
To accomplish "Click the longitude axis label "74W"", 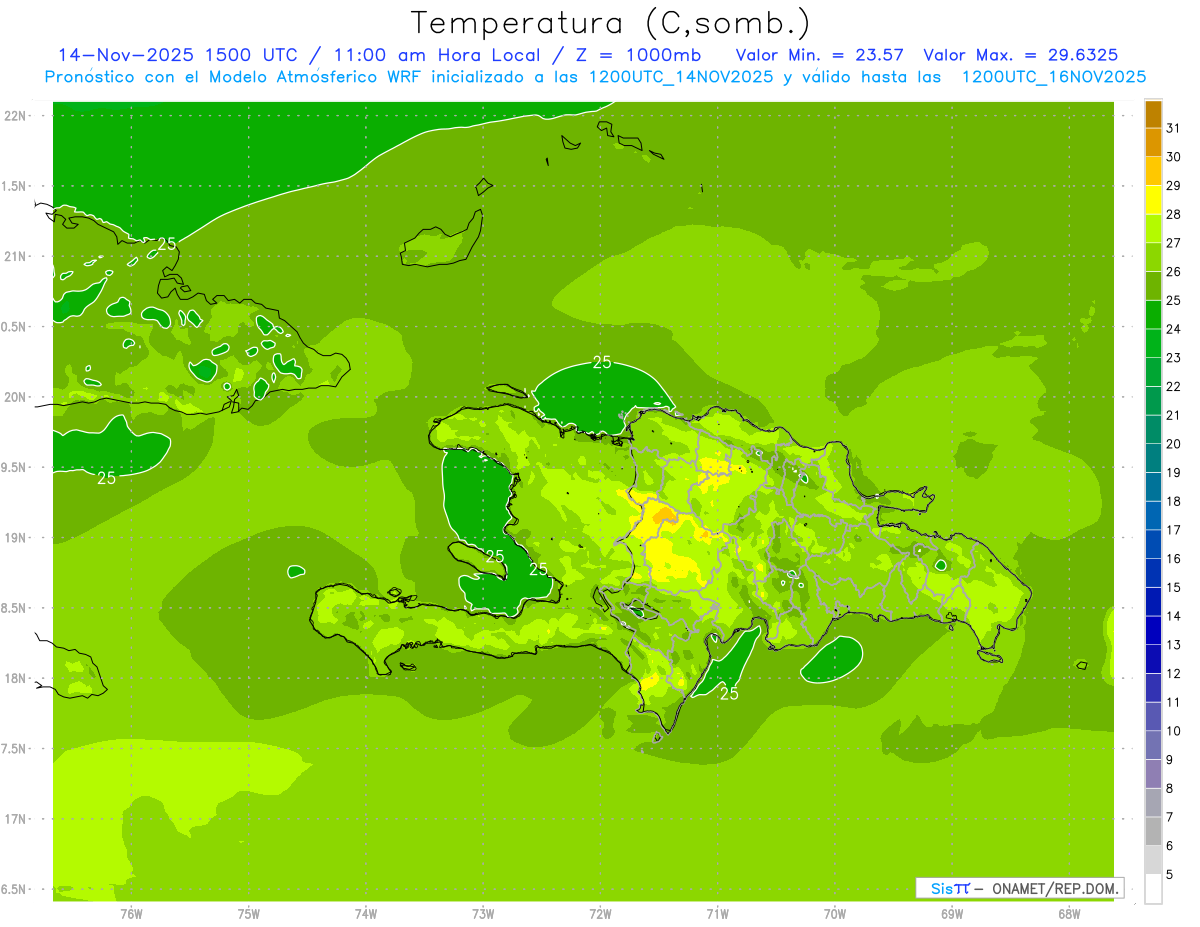I will [366, 913].
